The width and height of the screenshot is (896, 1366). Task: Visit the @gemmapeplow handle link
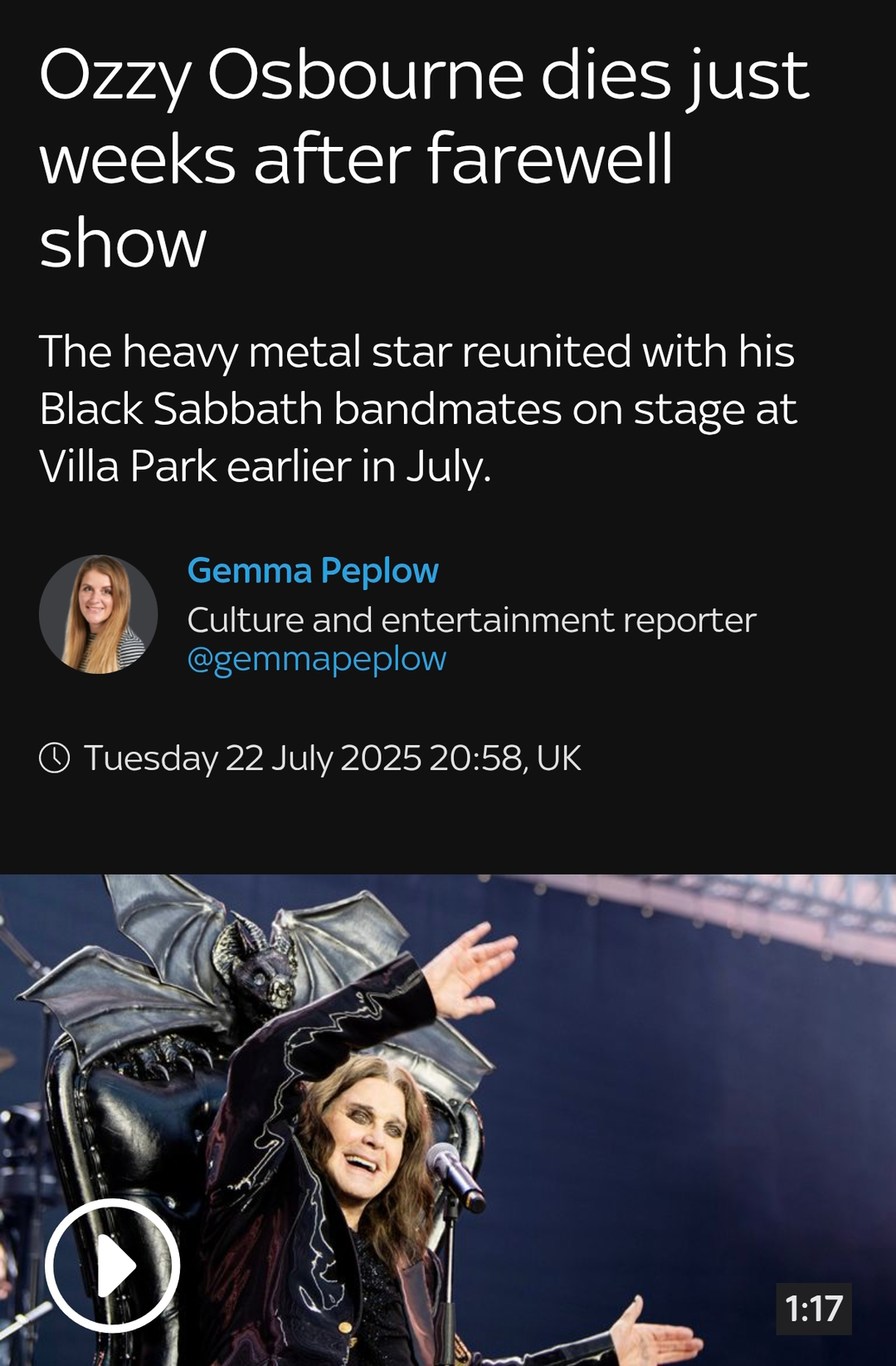click(x=317, y=659)
